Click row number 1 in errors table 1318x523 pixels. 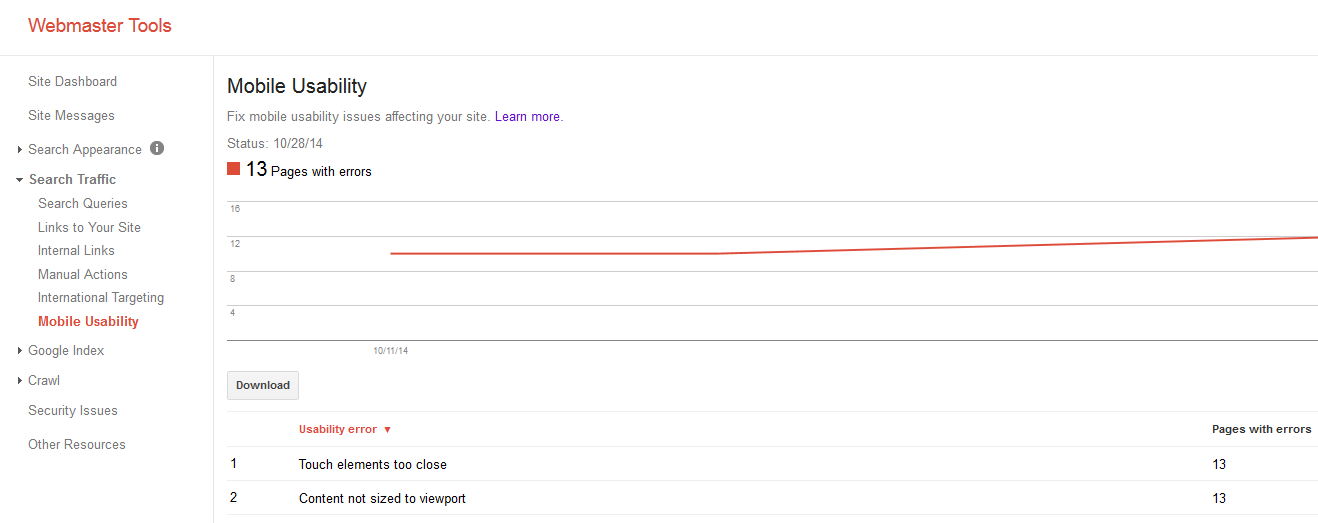pos(234,463)
